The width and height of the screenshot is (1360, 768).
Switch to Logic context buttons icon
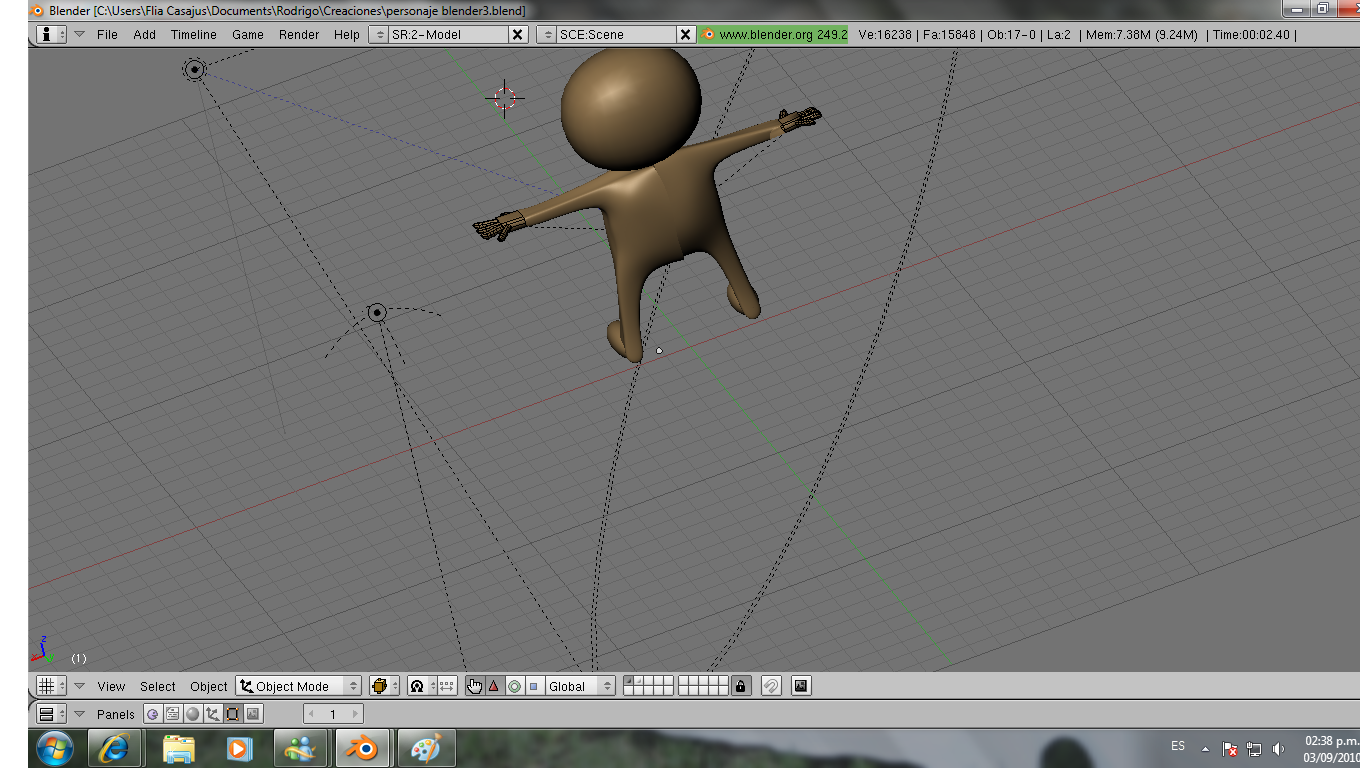click(x=153, y=714)
